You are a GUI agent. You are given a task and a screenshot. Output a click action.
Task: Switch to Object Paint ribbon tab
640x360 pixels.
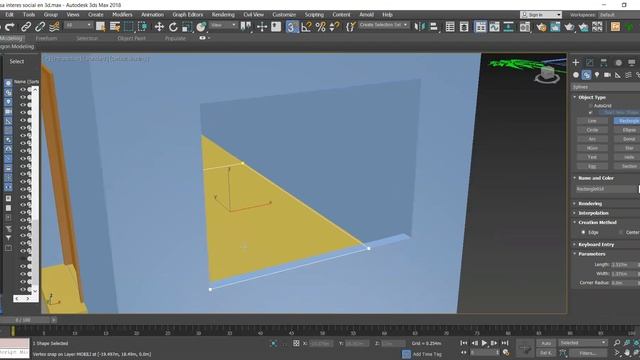click(x=131, y=38)
